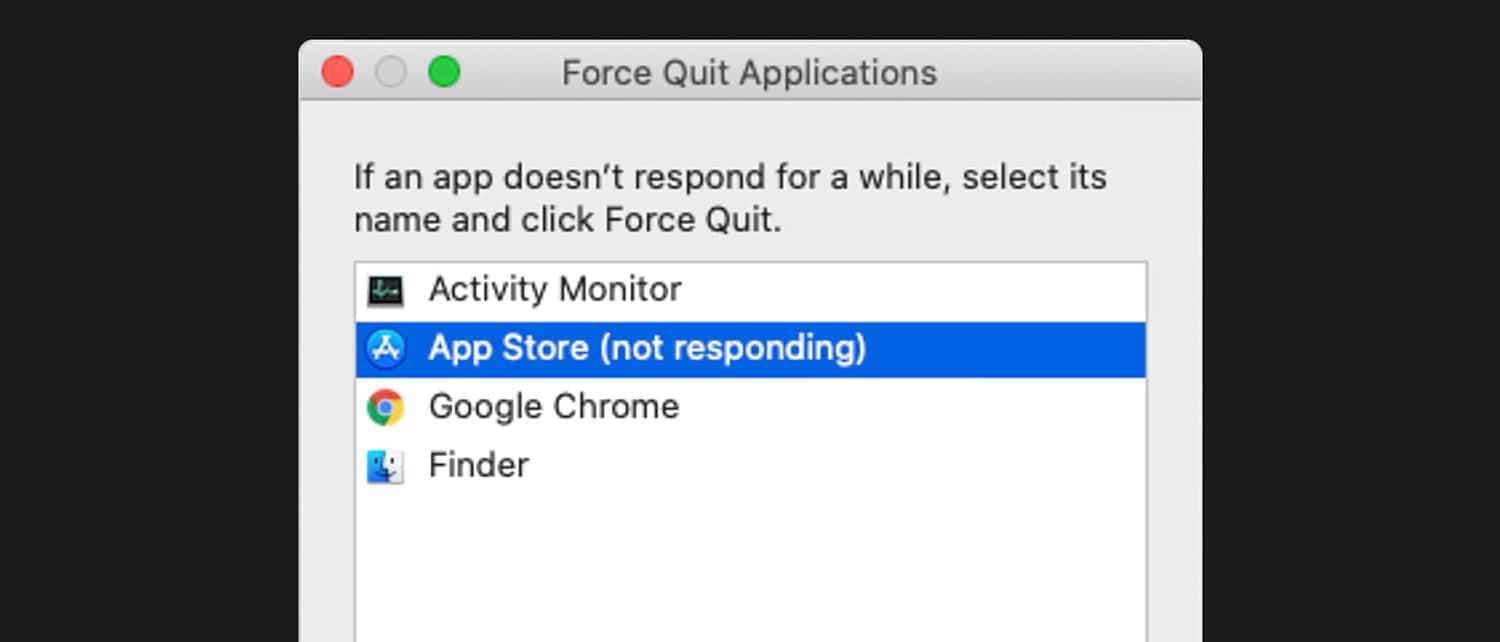Viewport: 1500px width, 642px height.
Task: Click the Google Chrome logo icon
Action: (385, 407)
